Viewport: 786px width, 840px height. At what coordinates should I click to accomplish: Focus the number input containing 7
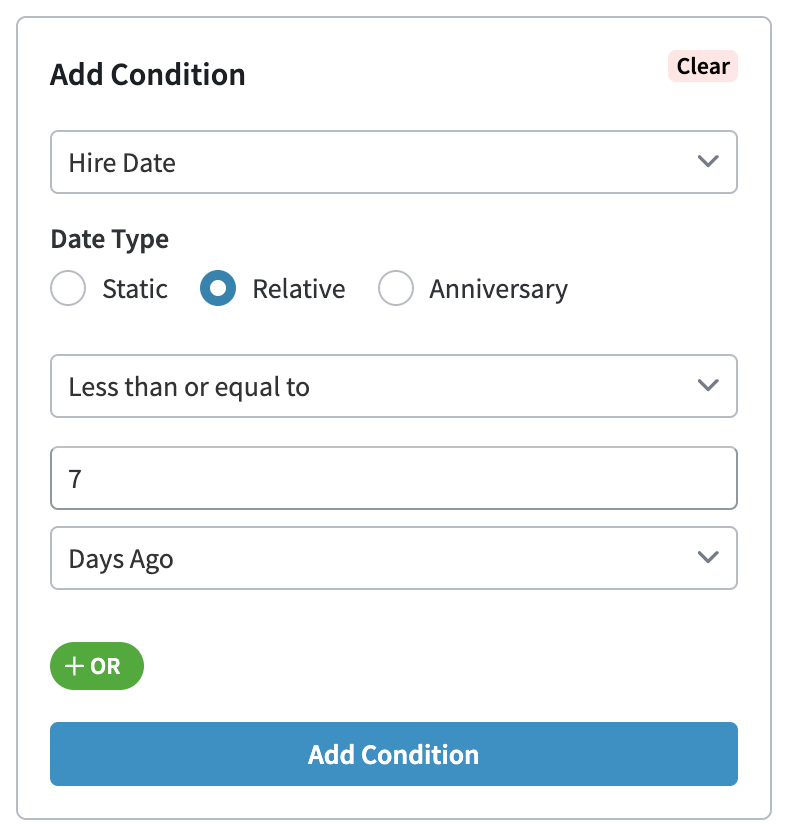point(393,478)
